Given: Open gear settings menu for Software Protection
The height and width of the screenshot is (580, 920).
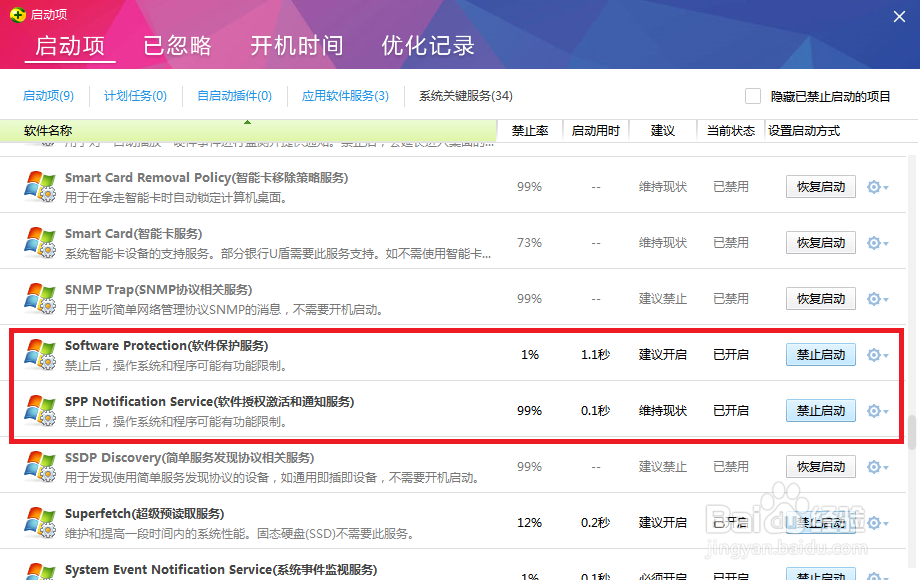Looking at the screenshot, I should [x=877, y=355].
